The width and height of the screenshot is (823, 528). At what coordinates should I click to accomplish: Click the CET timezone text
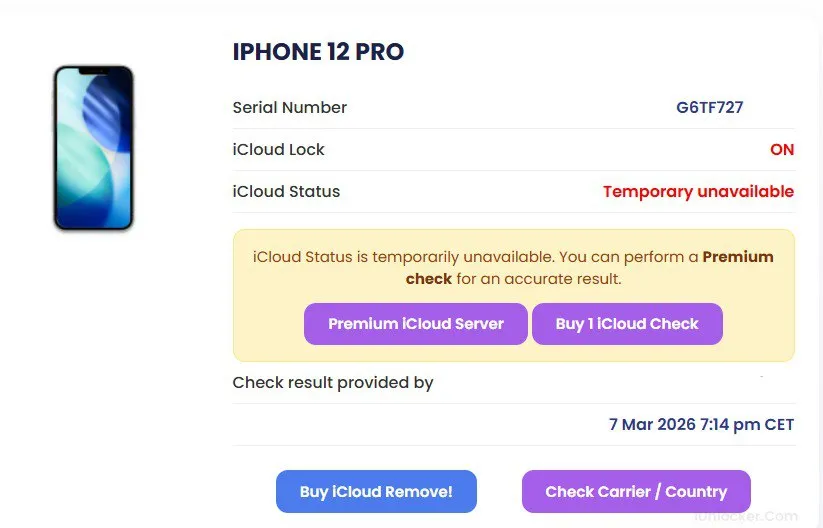(x=779, y=425)
